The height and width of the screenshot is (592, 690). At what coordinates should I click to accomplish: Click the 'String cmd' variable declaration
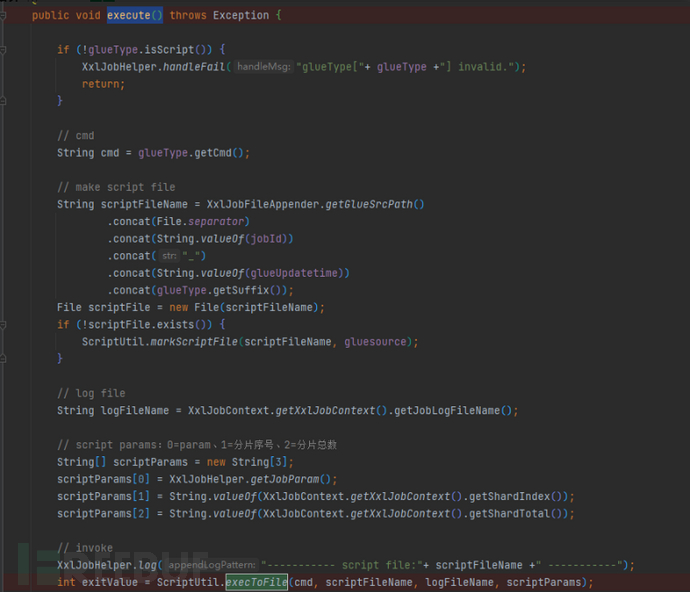[x=88, y=153]
